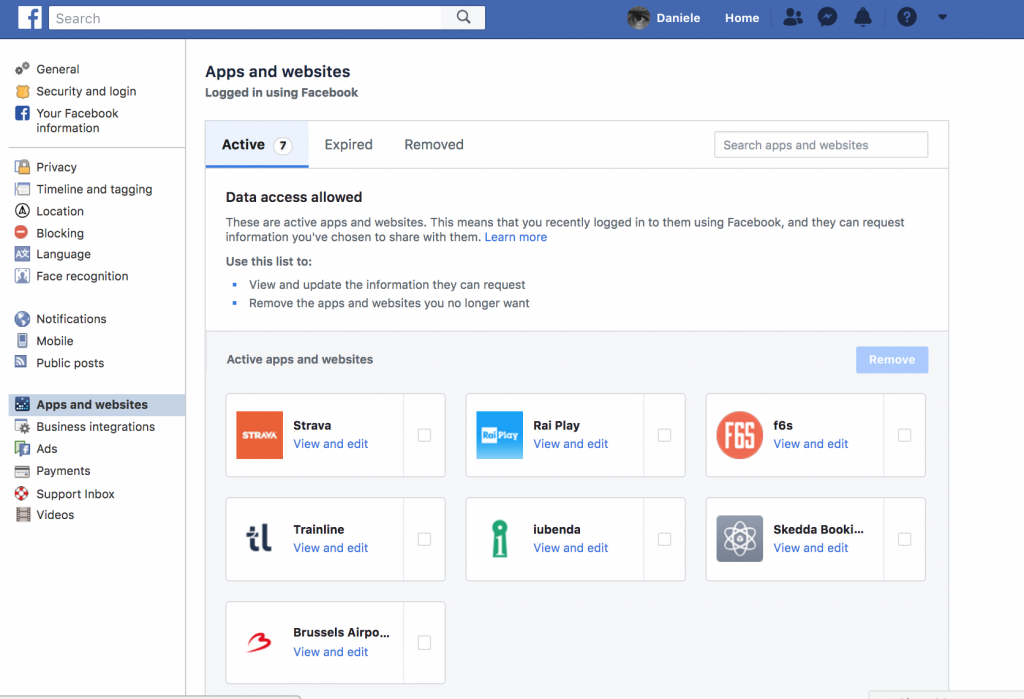Image resolution: width=1024 pixels, height=699 pixels.
Task: Click the Skedda Booking app logo
Action: pyautogui.click(x=739, y=539)
